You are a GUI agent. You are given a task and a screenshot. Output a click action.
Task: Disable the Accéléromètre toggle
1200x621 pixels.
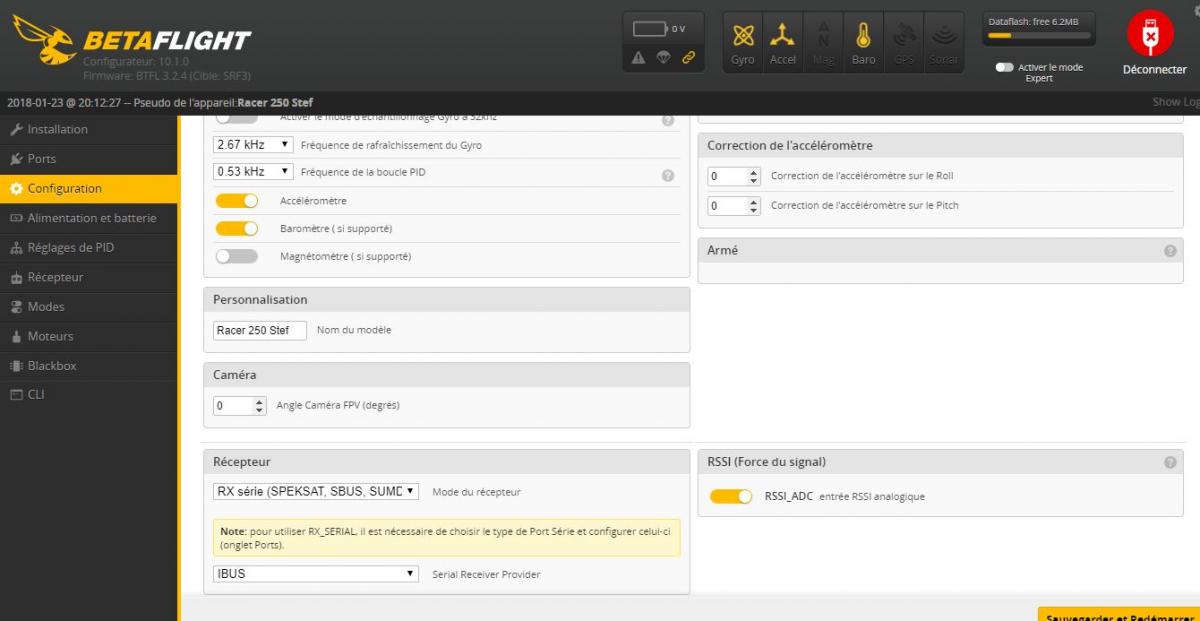[x=237, y=201]
